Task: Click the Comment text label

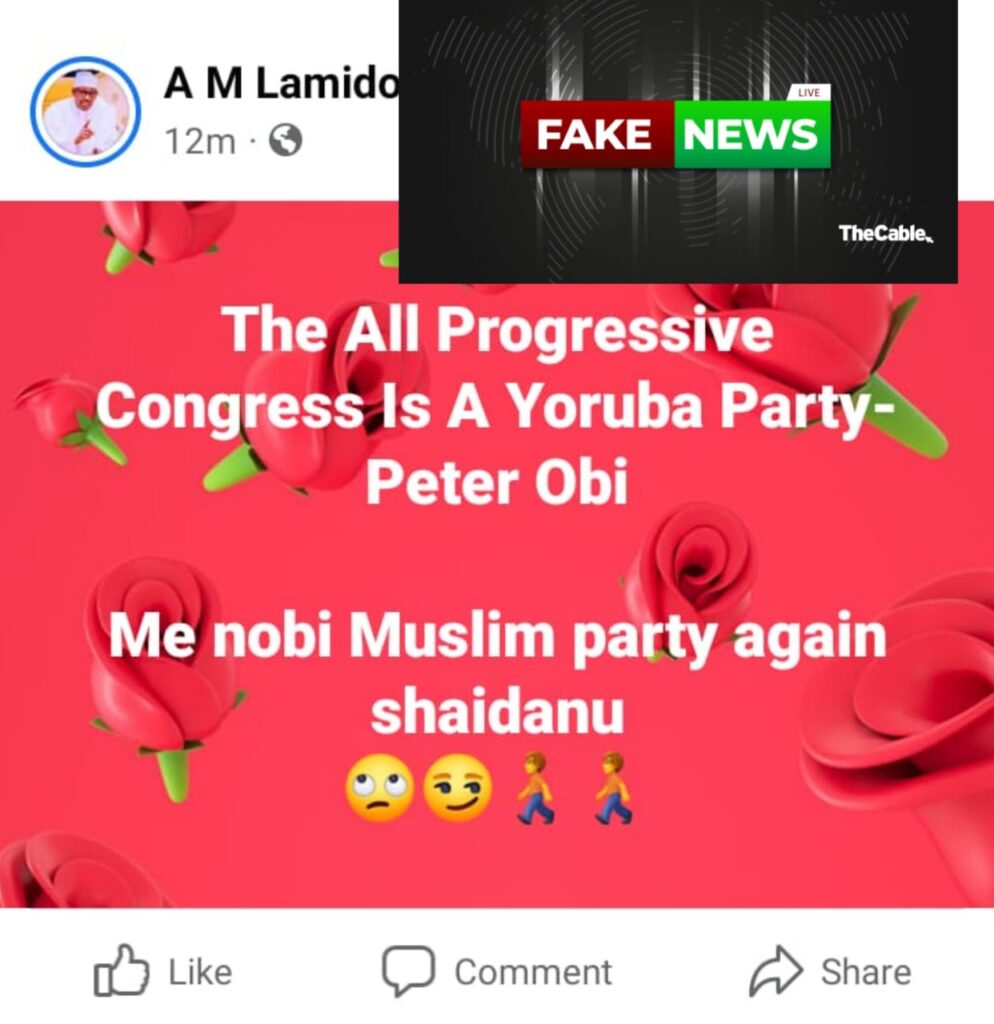Action: (534, 972)
